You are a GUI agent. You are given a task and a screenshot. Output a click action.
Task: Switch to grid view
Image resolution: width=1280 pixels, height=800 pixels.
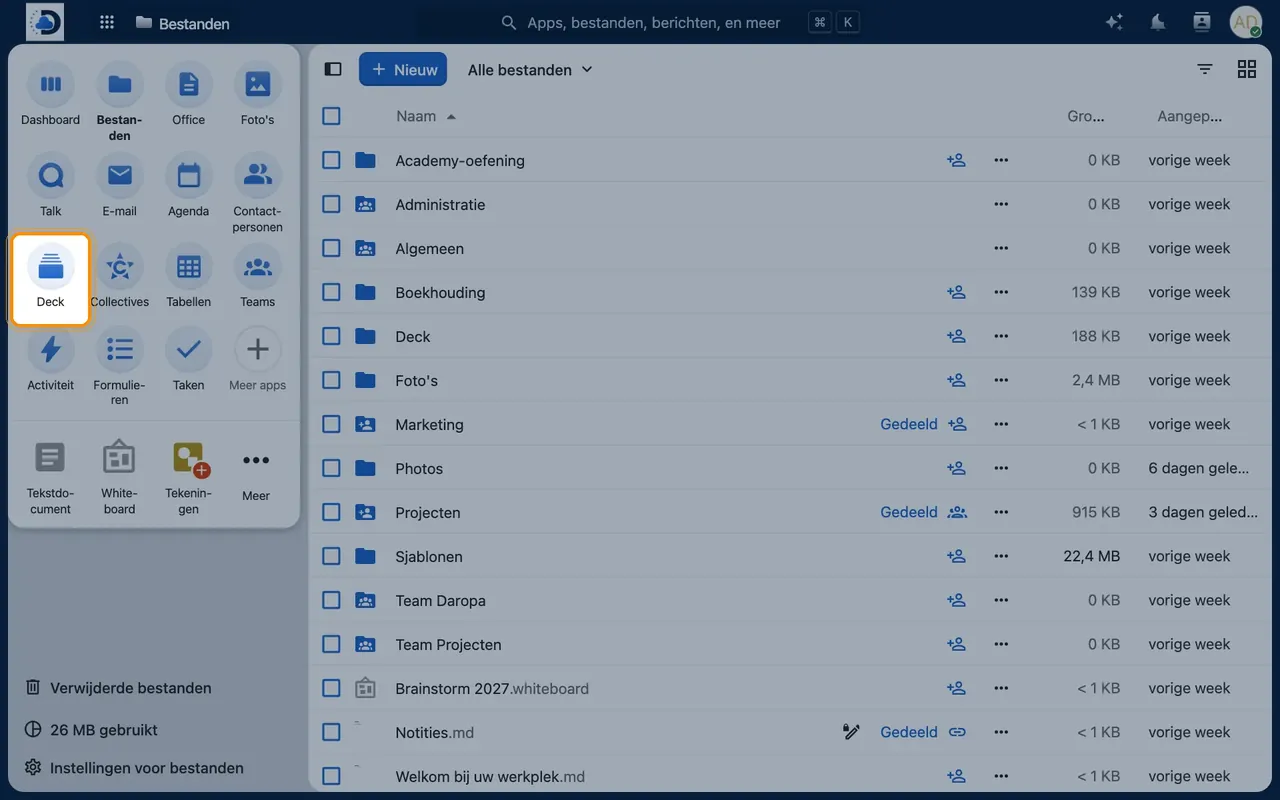[x=1246, y=69]
